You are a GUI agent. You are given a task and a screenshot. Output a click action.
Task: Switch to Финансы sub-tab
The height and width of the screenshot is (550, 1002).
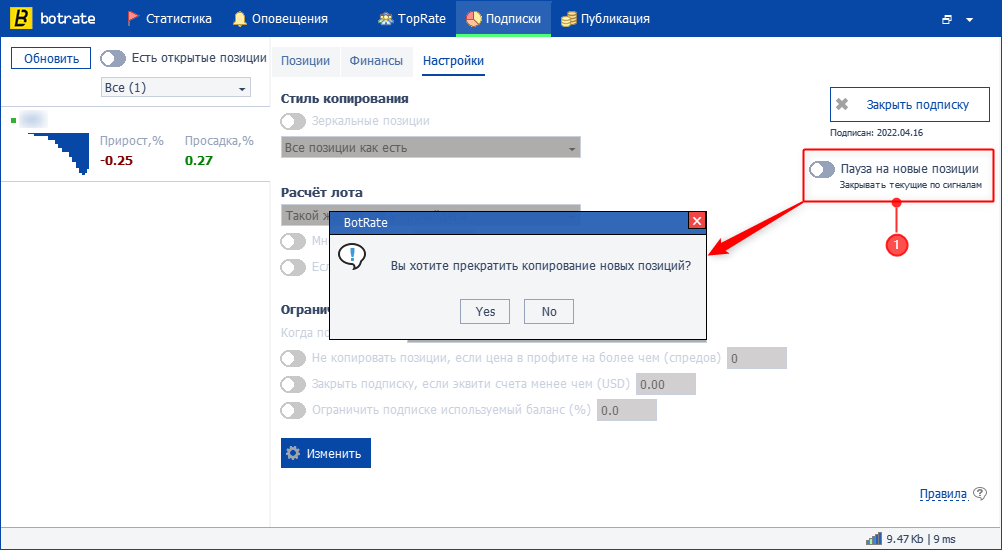pyautogui.click(x=376, y=61)
